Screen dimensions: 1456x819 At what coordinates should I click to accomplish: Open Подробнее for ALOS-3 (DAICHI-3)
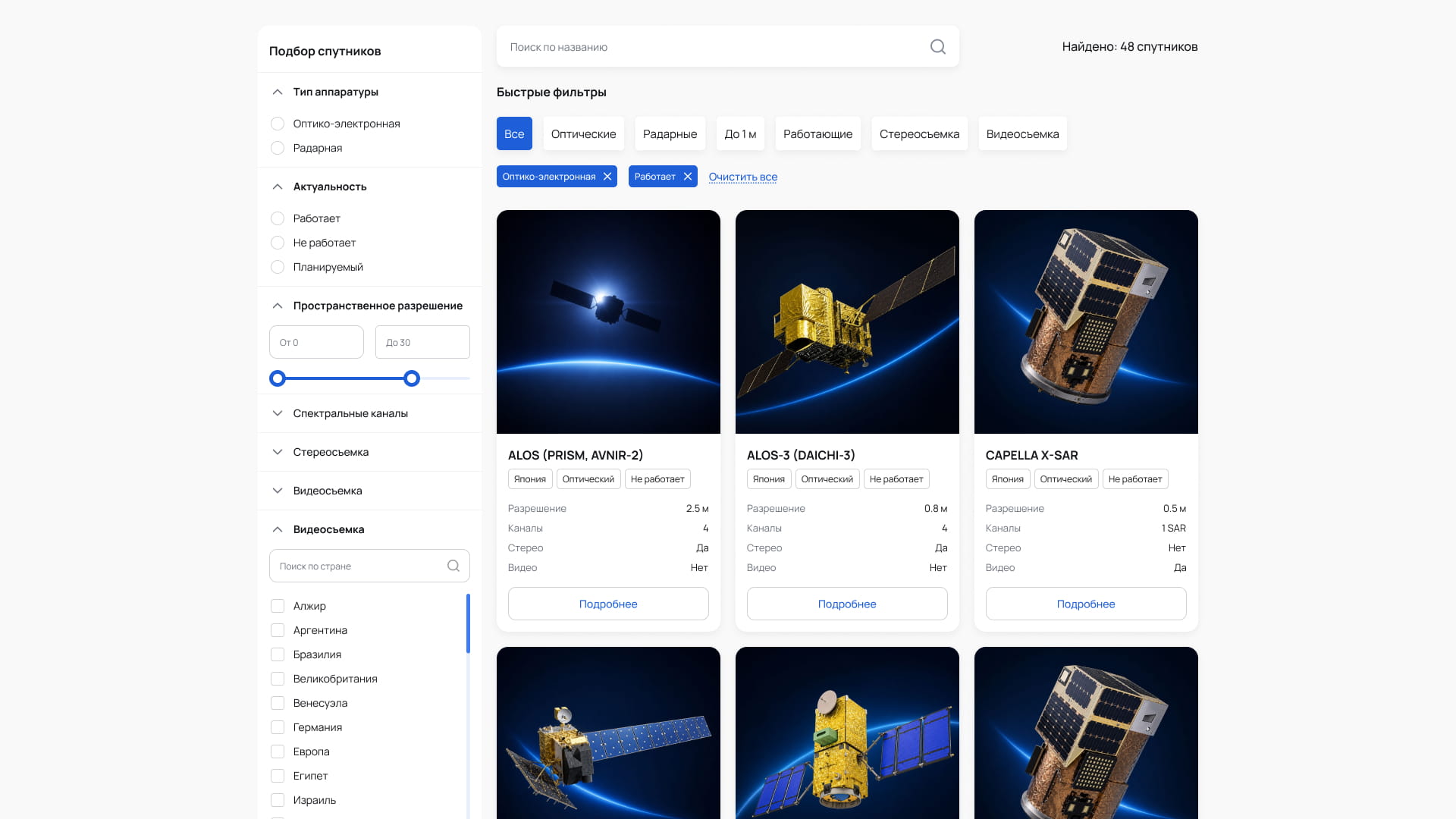[847, 604]
